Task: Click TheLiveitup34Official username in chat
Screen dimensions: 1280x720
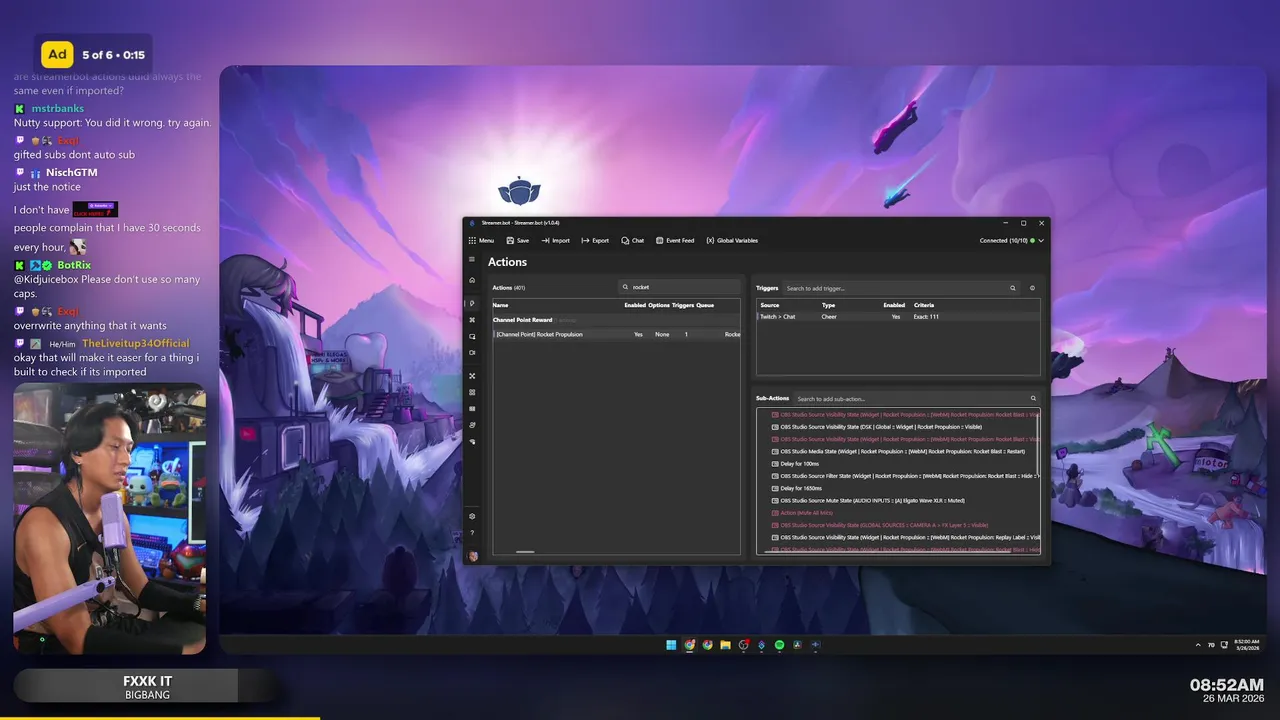Action: (135, 343)
